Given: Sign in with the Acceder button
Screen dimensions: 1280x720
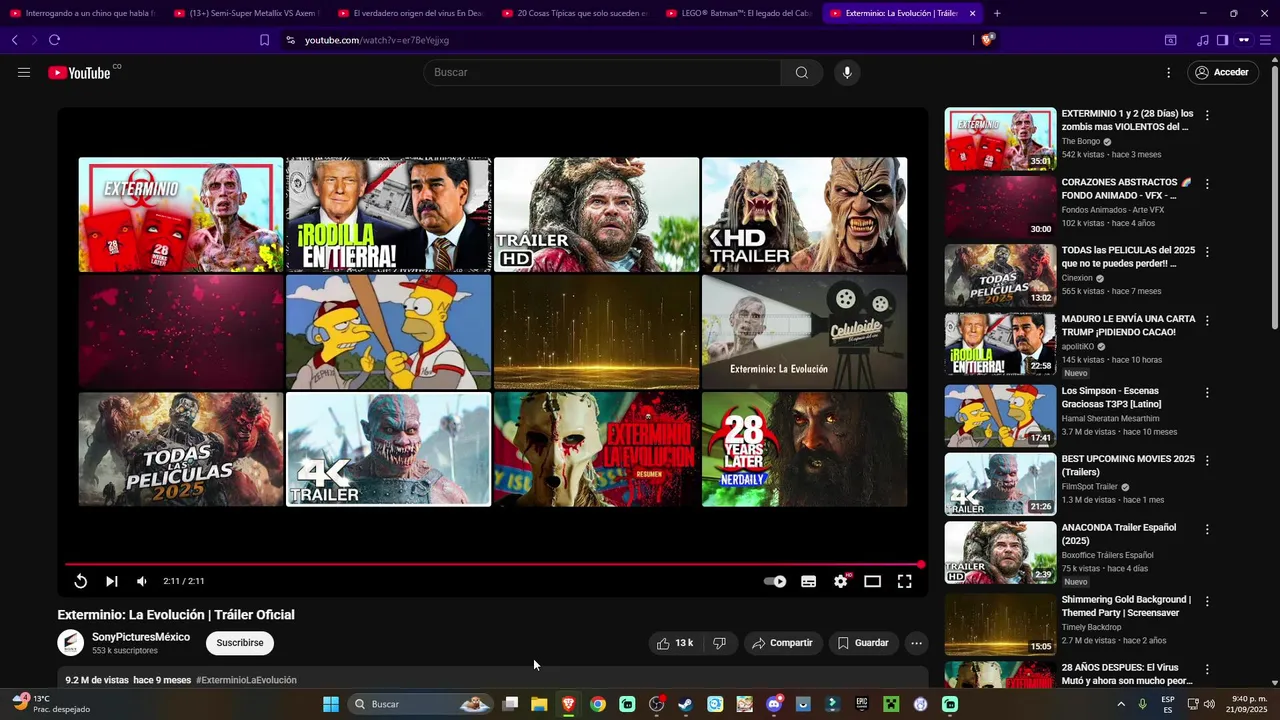Looking at the screenshot, I should (x=1222, y=72).
